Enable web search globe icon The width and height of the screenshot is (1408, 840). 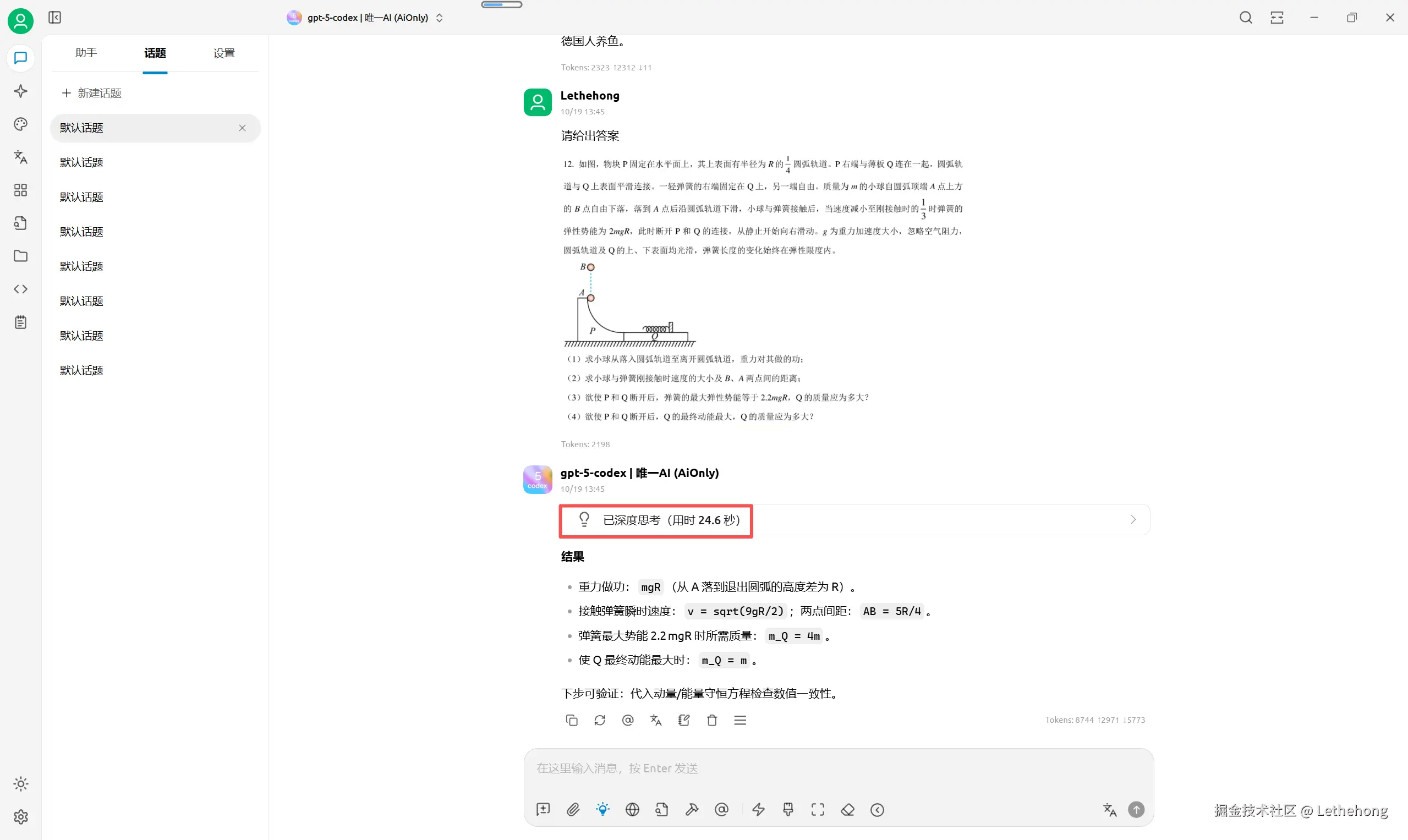[x=632, y=809]
